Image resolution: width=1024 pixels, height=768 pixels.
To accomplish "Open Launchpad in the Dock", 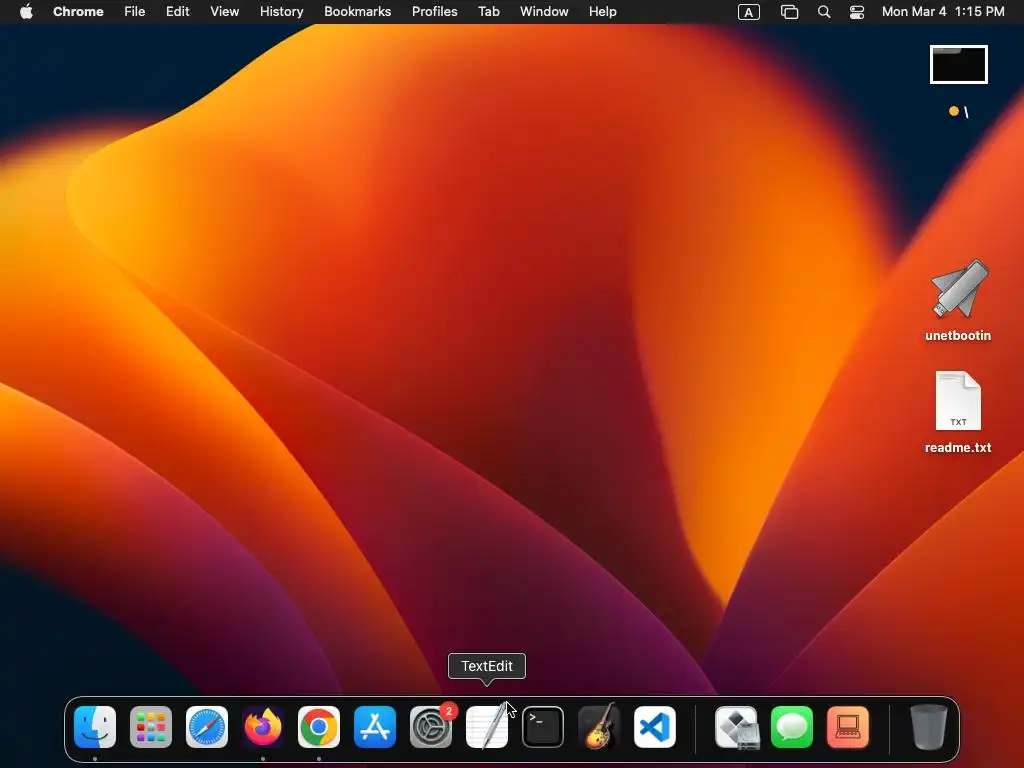I will (x=151, y=727).
